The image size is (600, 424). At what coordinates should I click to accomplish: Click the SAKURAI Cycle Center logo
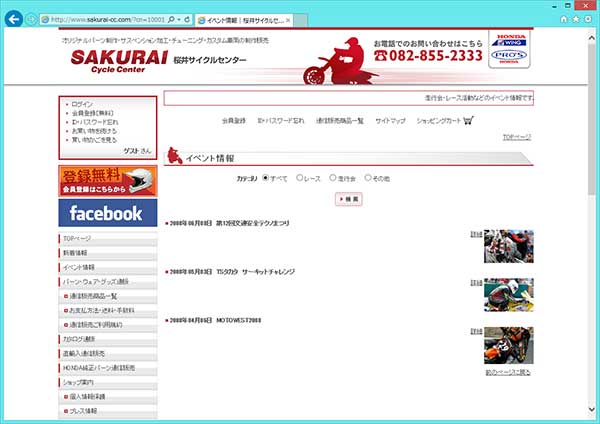click(119, 61)
